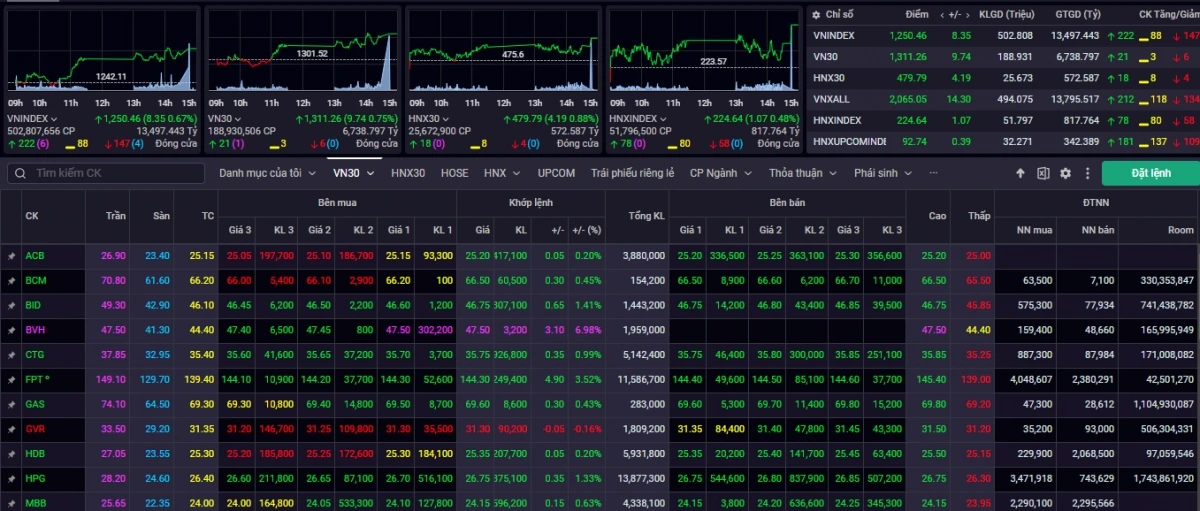The height and width of the screenshot is (511, 1200).
Task: Focus the Tìm kiếm CK search field
Action: click(x=105, y=173)
